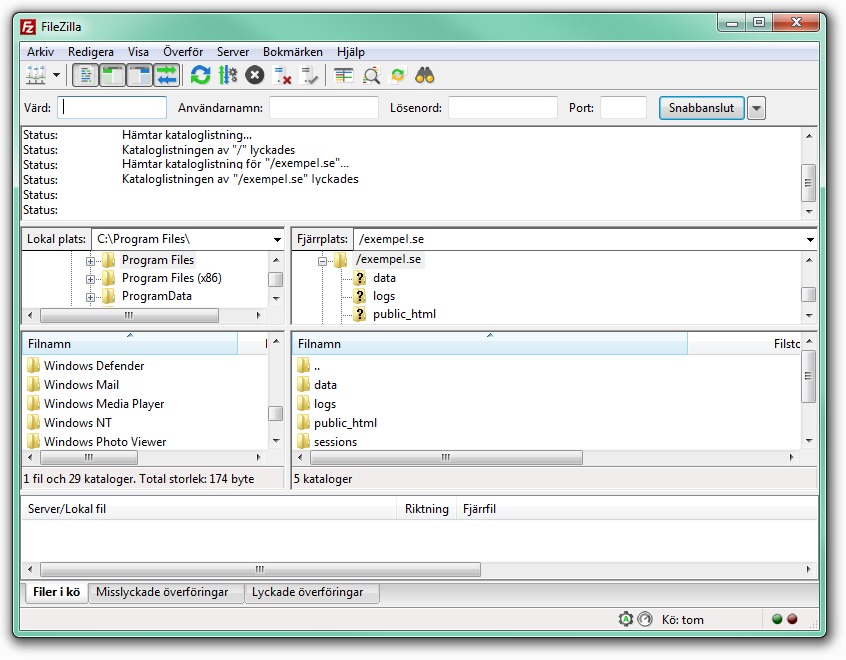846x660 pixels.
Task: Toggle directory comparison
Action: tap(371, 75)
